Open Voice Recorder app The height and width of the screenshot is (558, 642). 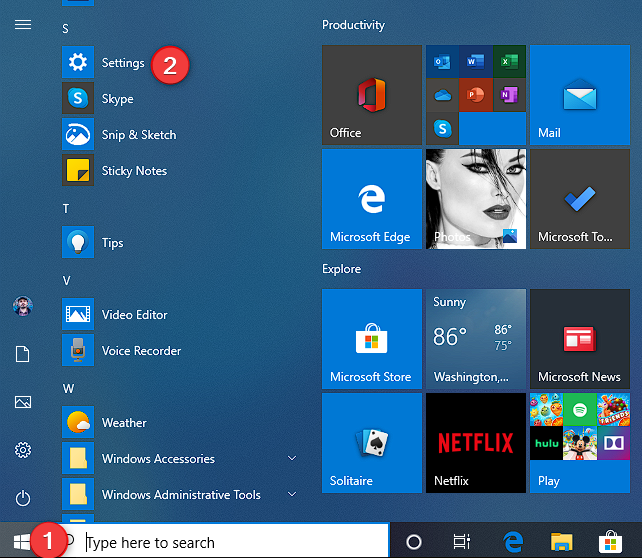141,351
